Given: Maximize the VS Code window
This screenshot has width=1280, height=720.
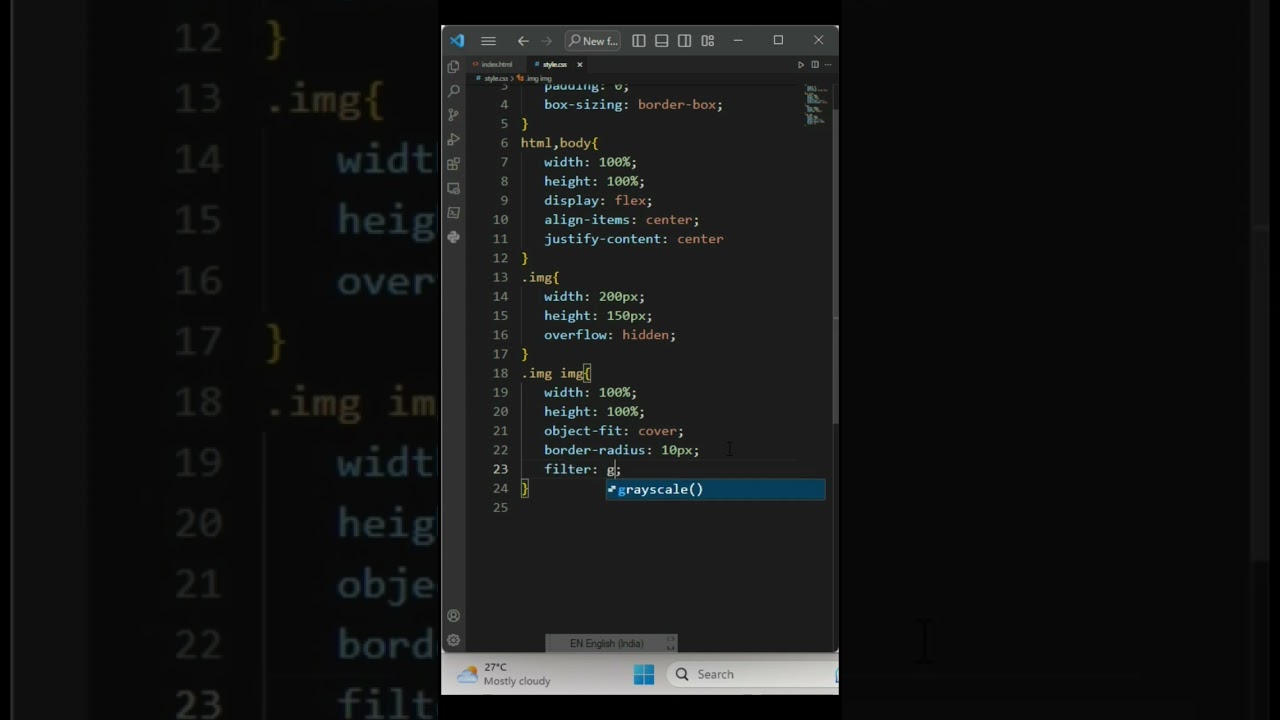Looking at the screenshot, I should (778, 41).
